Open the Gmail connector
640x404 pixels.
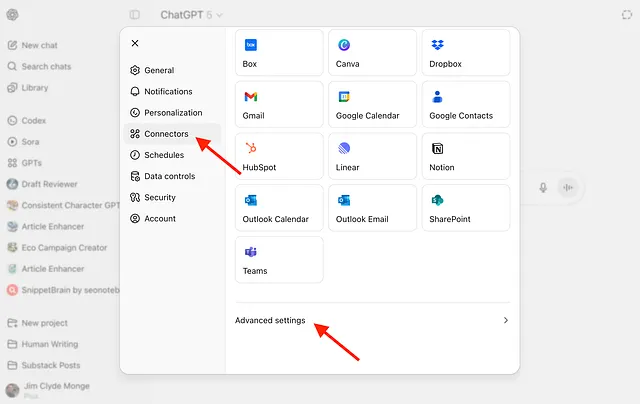pyautogui.click(x=279, y=104)
